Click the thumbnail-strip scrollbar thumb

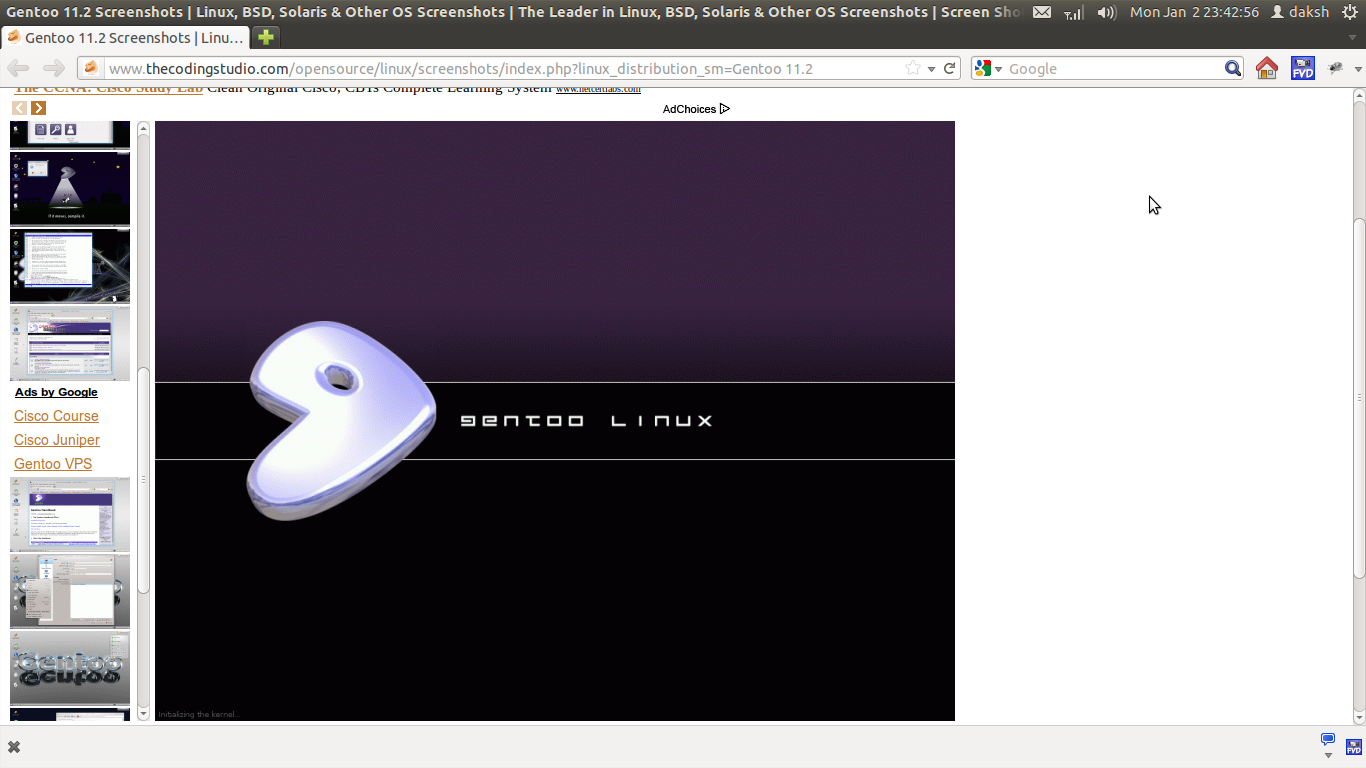click(143, 481)
